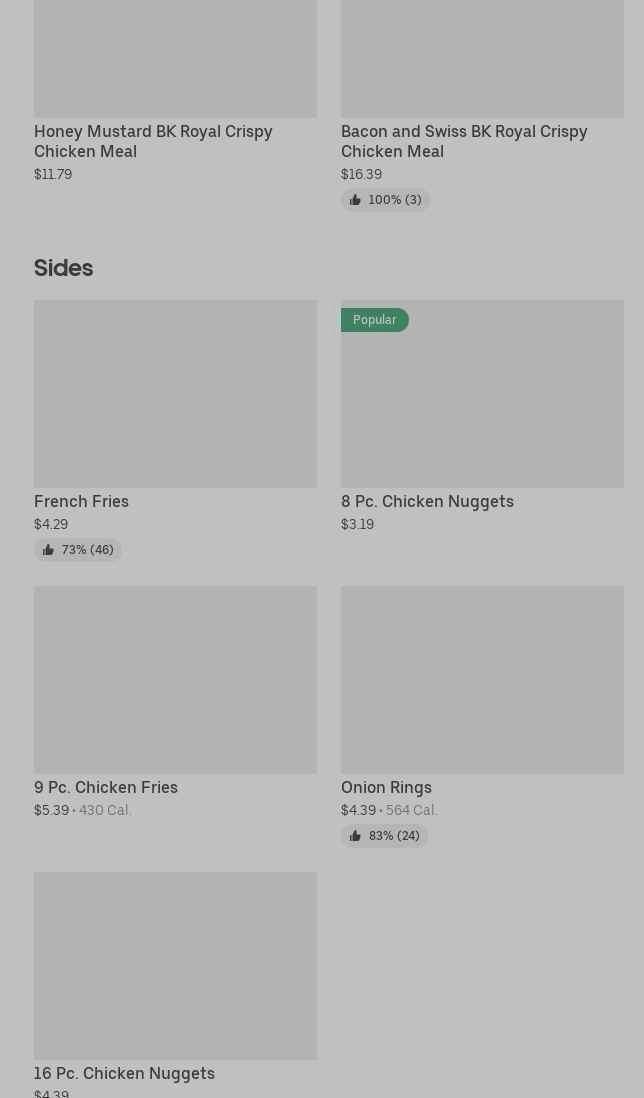Image resolution: width=644 pixels, height=1098 pixels.
Task: Open the 16 Pc. Chicken Nuggets image
Action: point(175,966)
